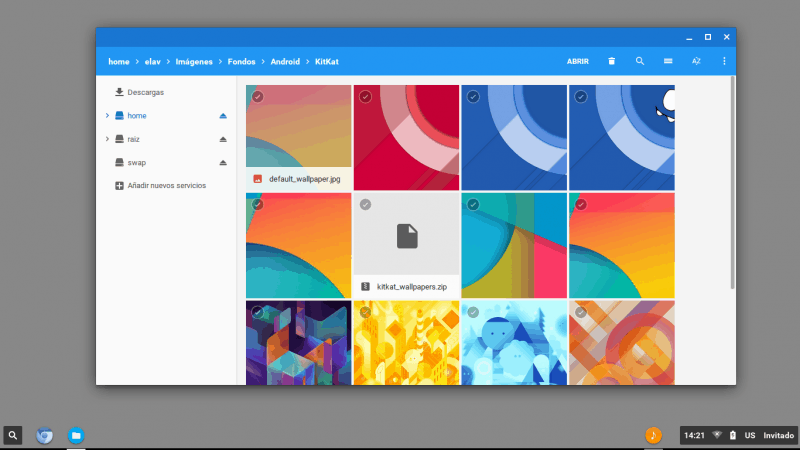Click the raiz drive icon
The width and height of the screenshot is (800, 450).
(119, 139)
